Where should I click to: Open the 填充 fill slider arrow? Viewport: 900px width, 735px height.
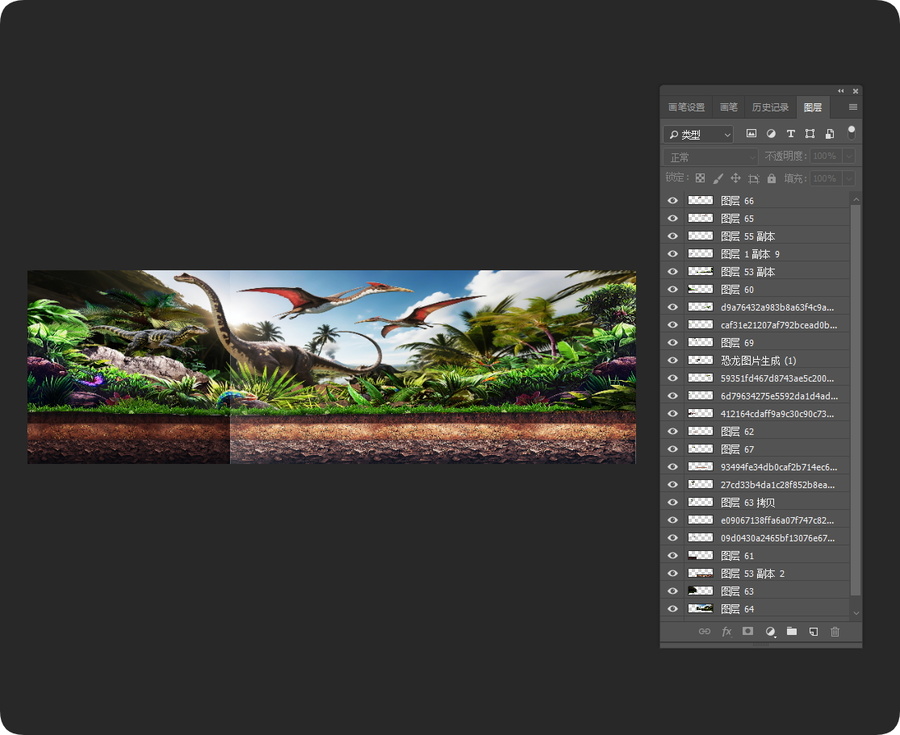click(849, 178)
